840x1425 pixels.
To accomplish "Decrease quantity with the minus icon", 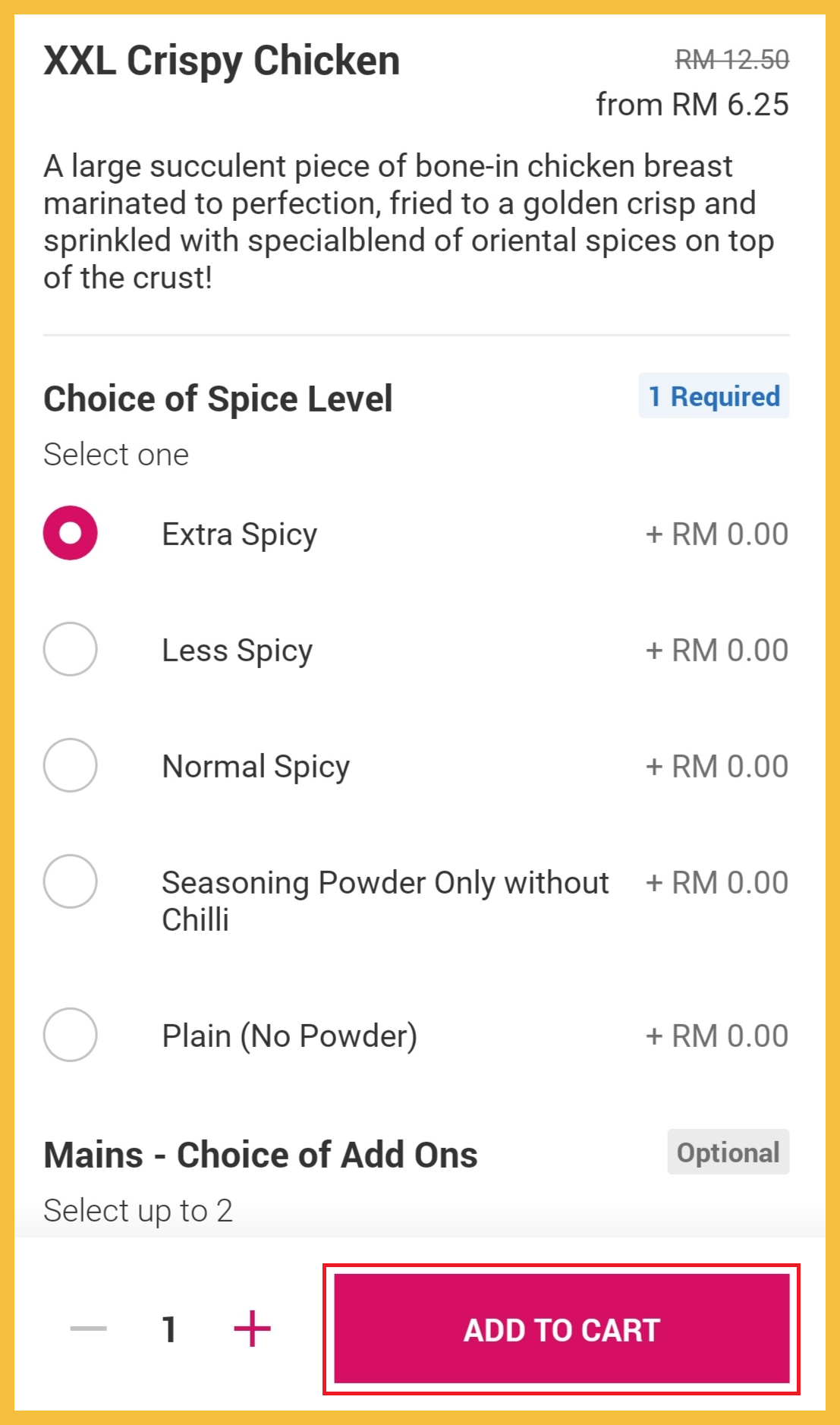I will tap(88, 1329).
